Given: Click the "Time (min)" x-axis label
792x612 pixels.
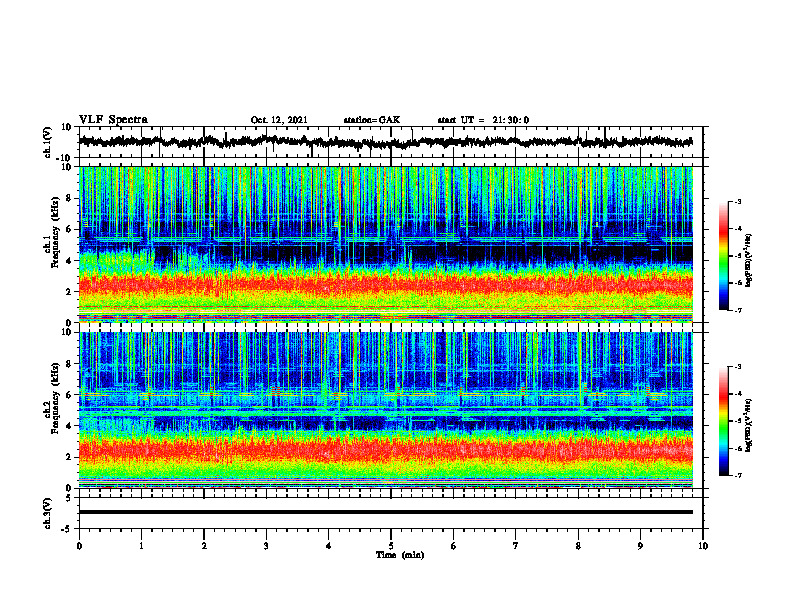Looking at the screenshot, I should pyautogui.click(x=400, y=555).
